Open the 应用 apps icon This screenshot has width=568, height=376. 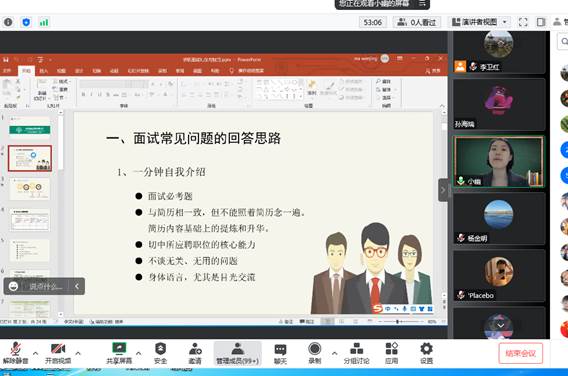(392, 352)
